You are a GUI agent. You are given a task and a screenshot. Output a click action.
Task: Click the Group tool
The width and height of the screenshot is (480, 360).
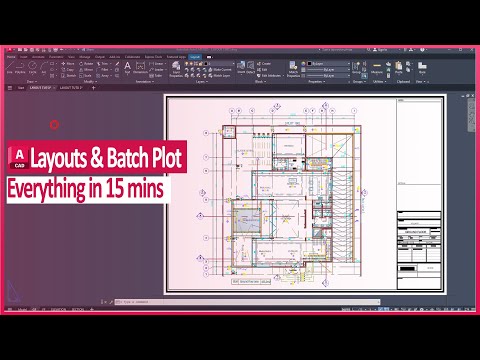(x=357, y=67)
